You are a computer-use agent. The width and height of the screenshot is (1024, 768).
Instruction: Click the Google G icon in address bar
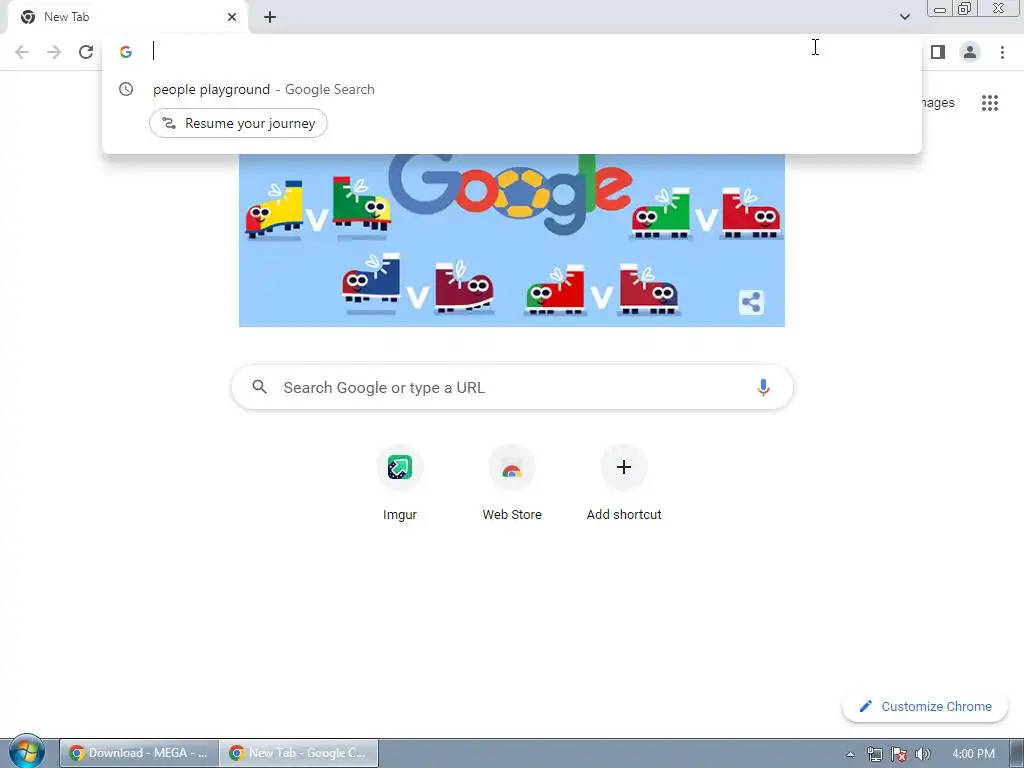(x=126, y=52)
